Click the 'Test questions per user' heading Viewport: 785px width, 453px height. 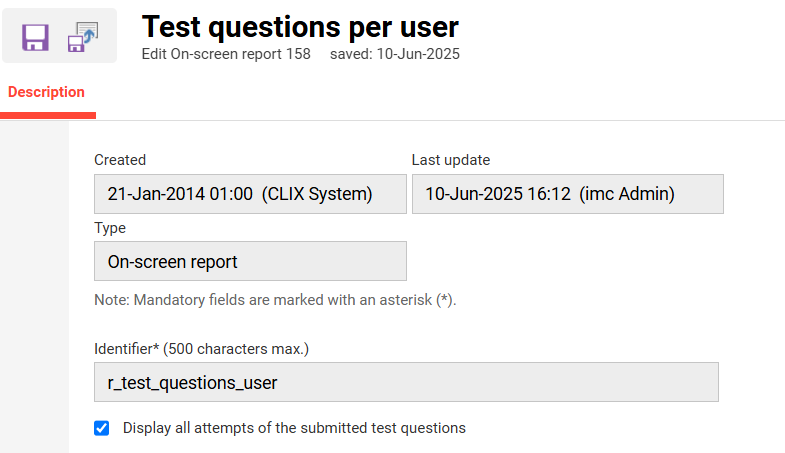pyautogui.click(x=300, y=26)
